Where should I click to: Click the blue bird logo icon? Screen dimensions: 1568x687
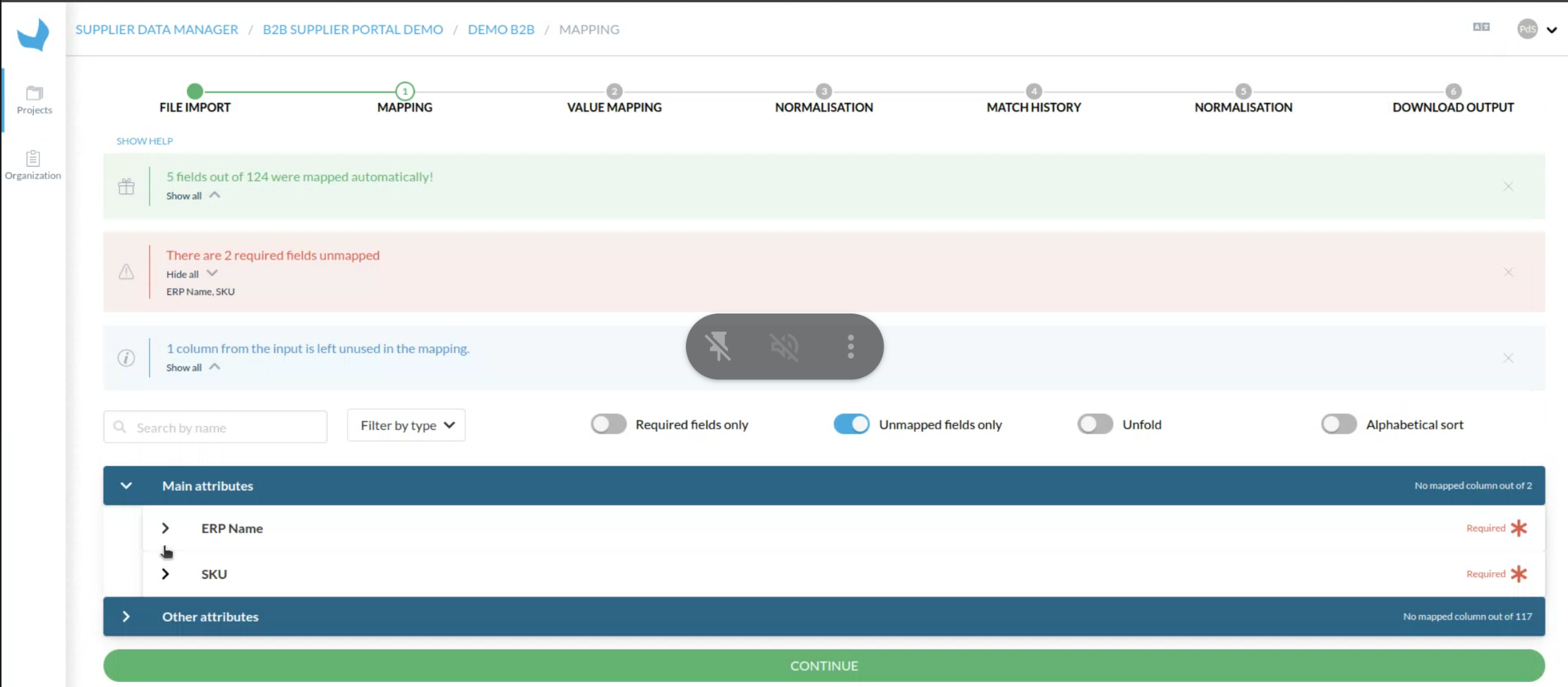pos(33,35)
